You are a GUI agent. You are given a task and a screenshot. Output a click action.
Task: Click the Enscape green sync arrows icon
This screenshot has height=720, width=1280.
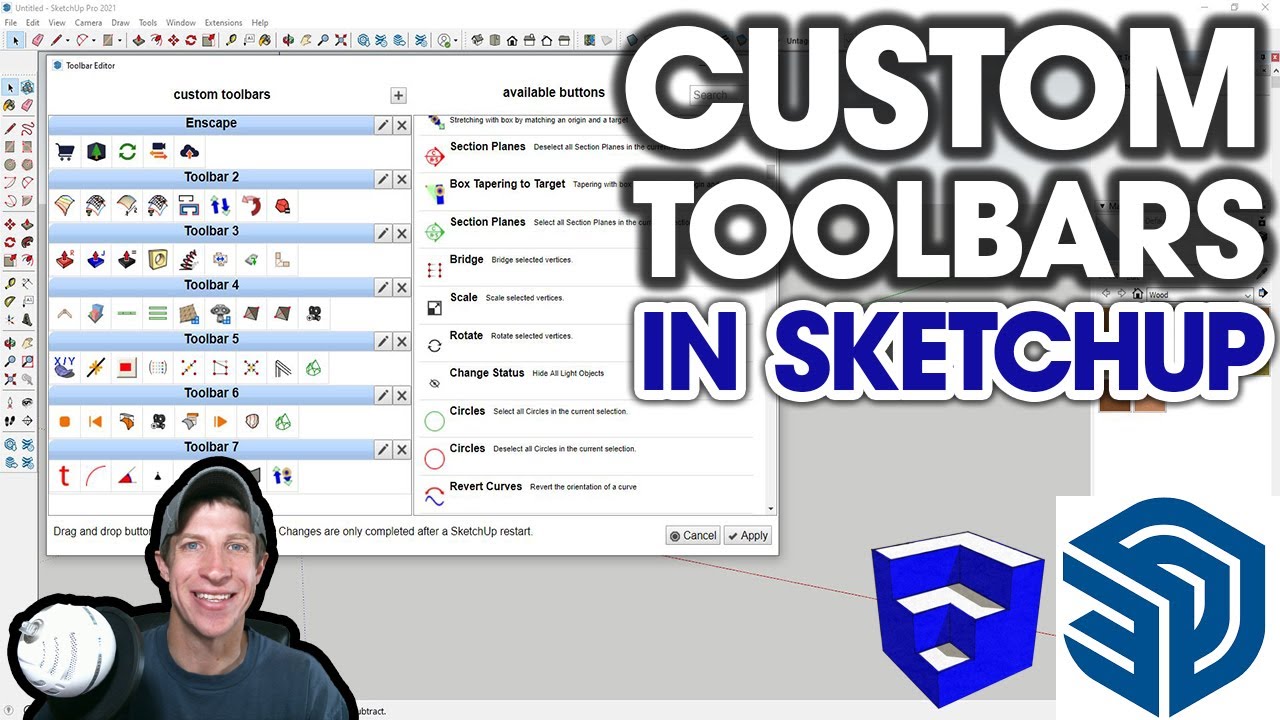127,152
